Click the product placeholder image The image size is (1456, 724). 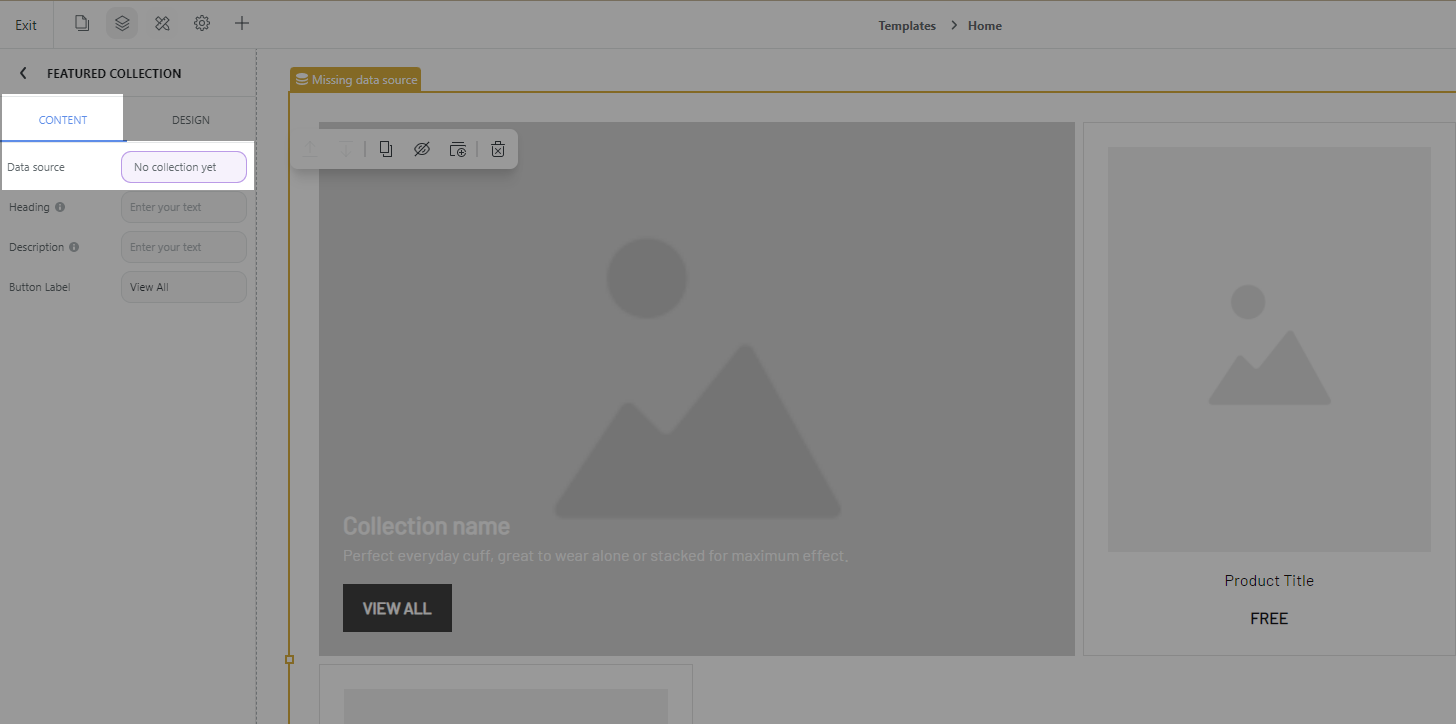pos(1269,349)
